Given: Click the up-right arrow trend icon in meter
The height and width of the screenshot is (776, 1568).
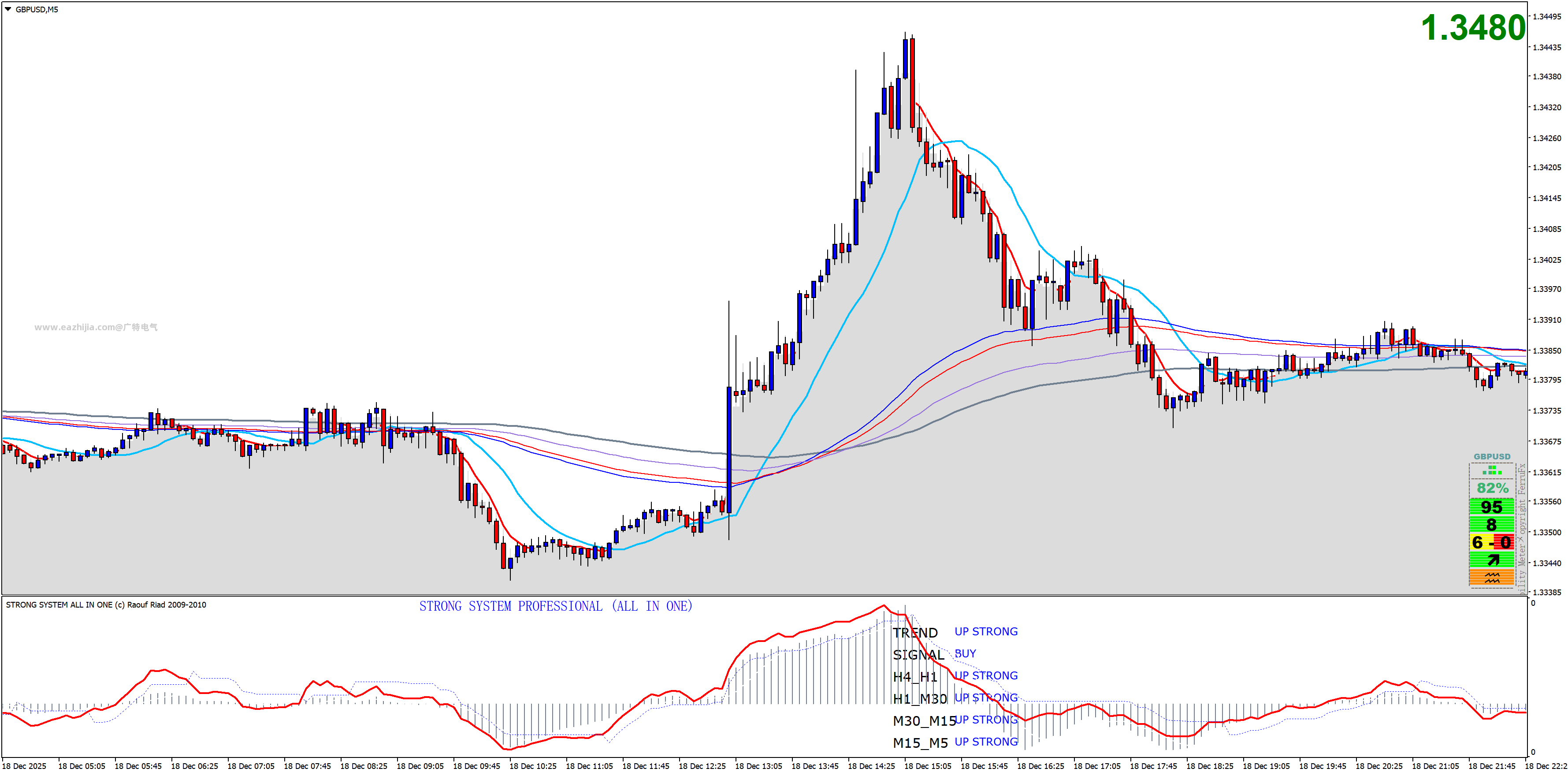Looking at the screenshot, I should click(x=1493, y=560).
